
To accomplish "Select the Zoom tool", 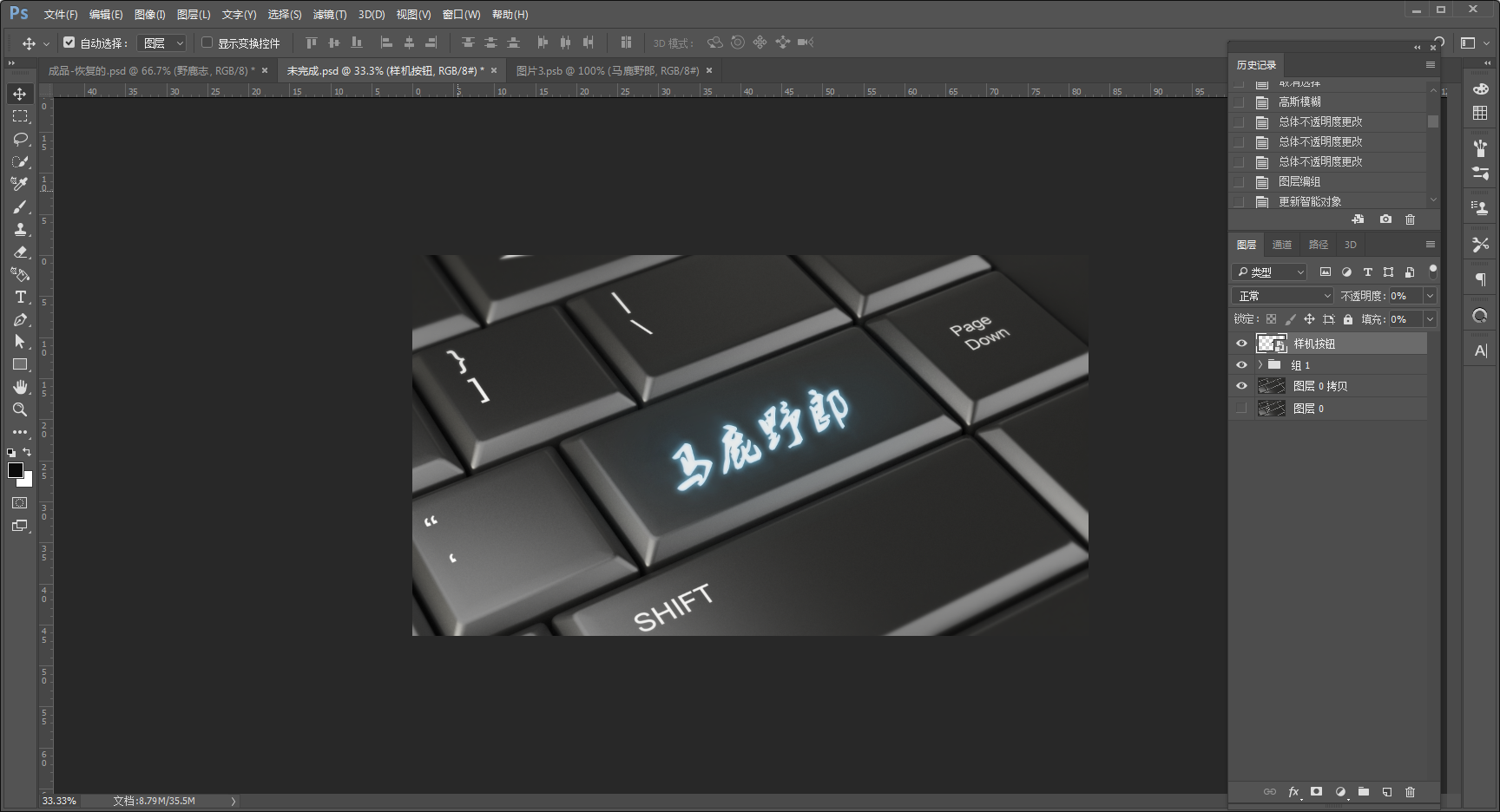I will click(x=20, y=409).
